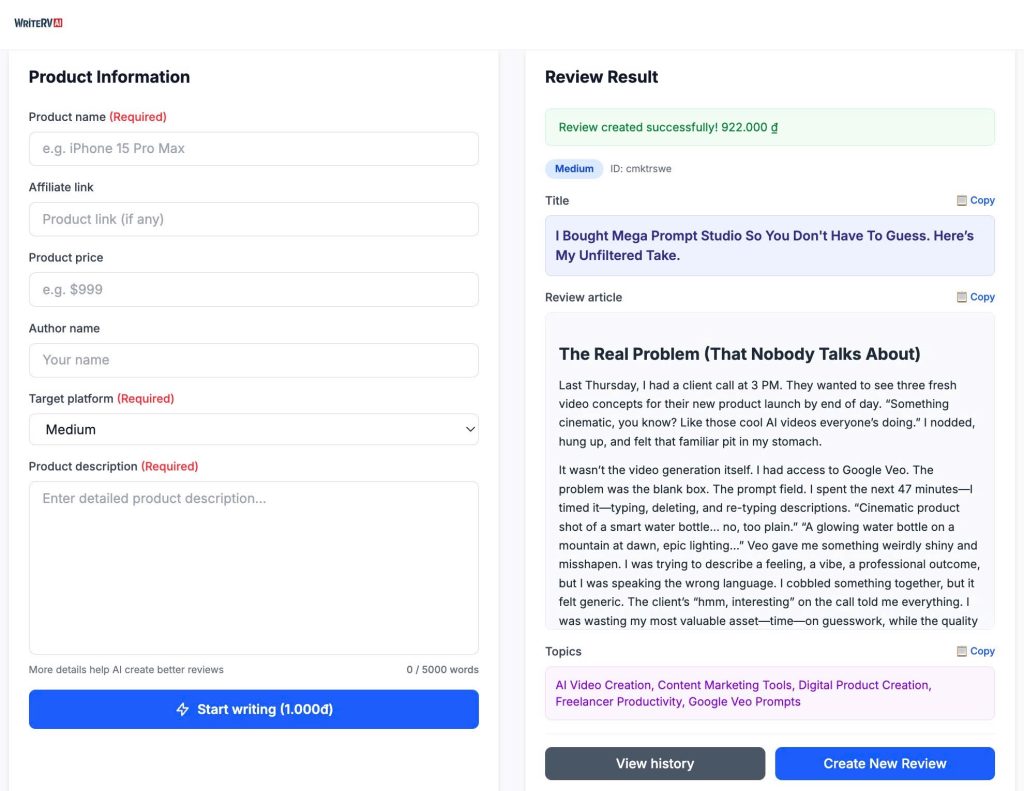1024x791 pixels.
Task: Click the review ID cmktrswe text
Action: (641, 169)
